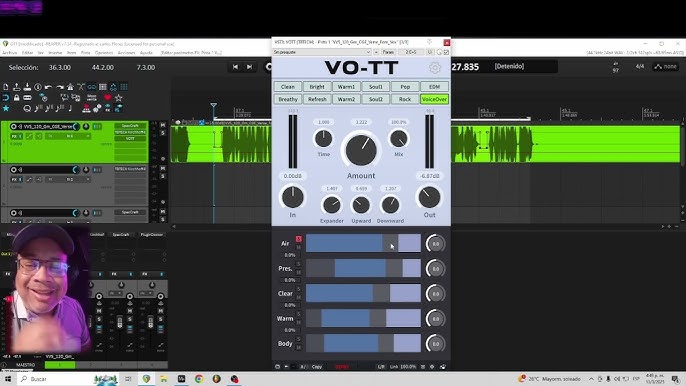The image size is (686, 386).
Task: Click the Redo arrow in REAPER toolbar
Action: (x=60, y=87)
